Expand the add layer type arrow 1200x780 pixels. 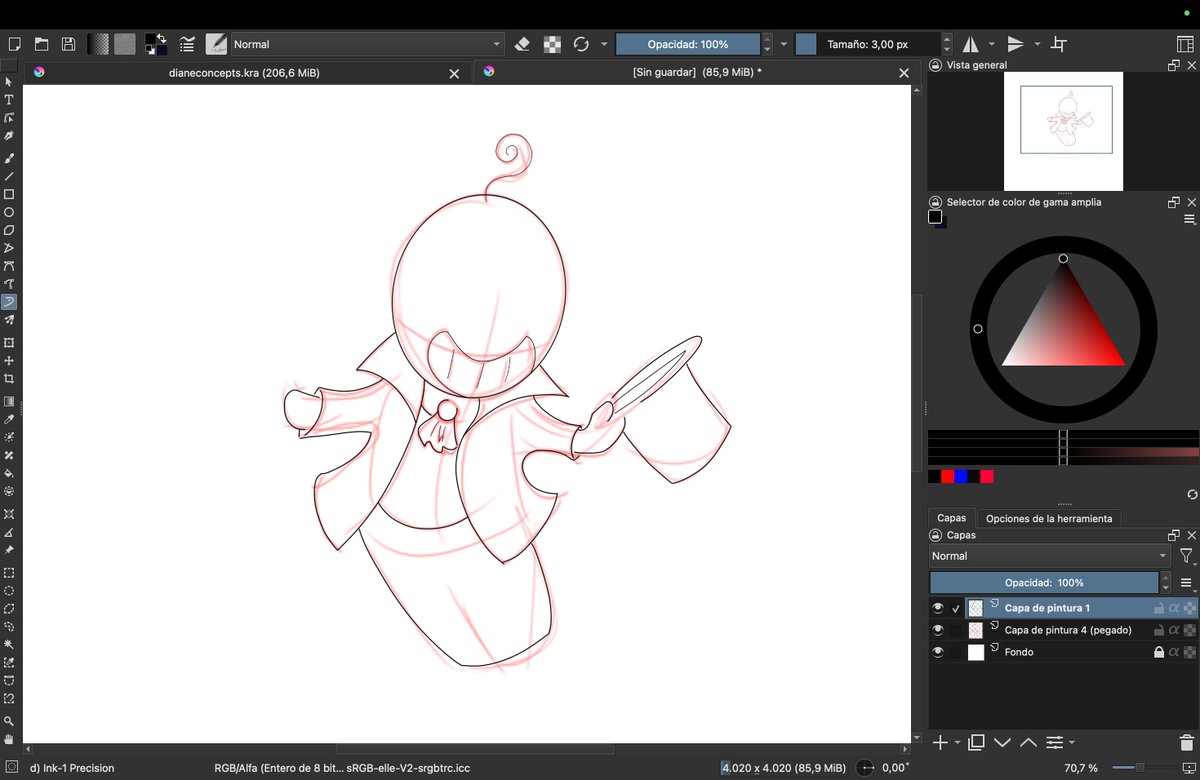pyautogui.click(x=958, y=743)
